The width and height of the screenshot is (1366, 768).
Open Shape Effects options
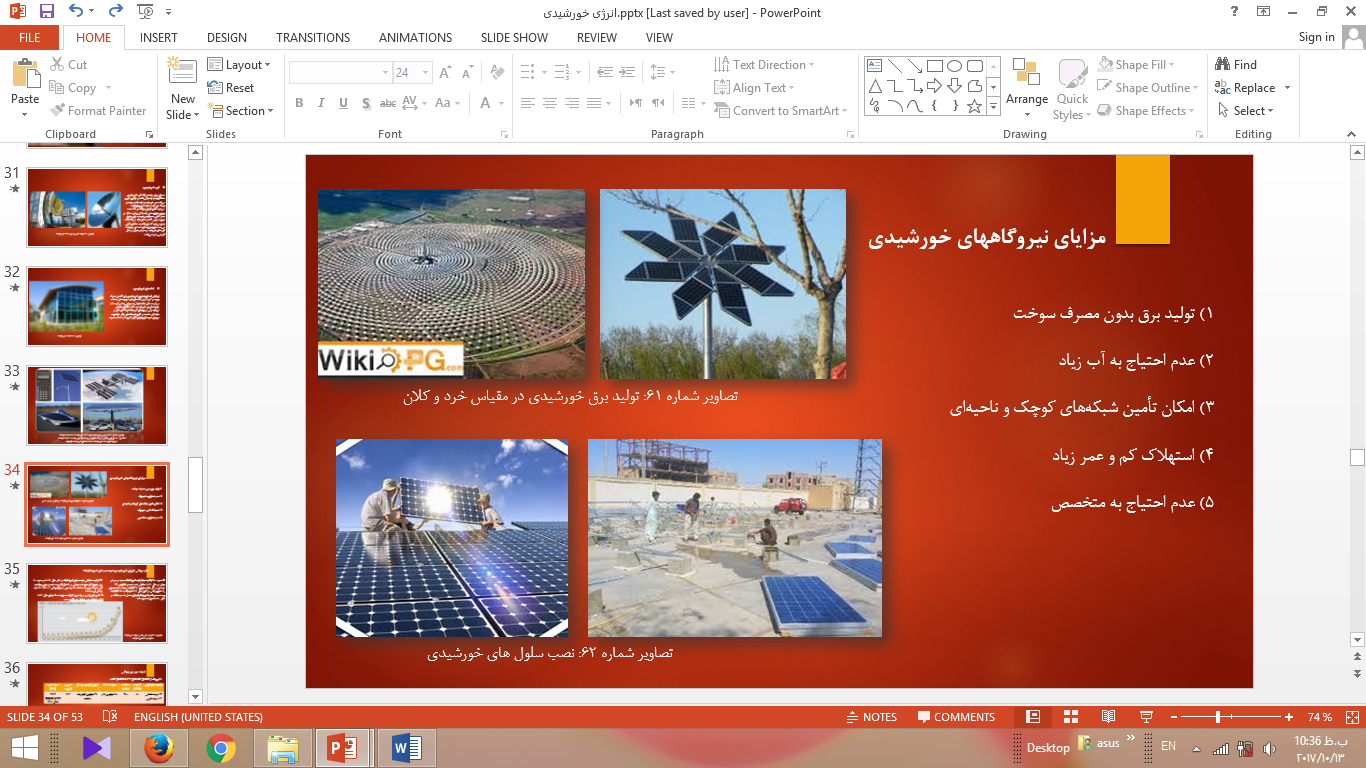1146,111
